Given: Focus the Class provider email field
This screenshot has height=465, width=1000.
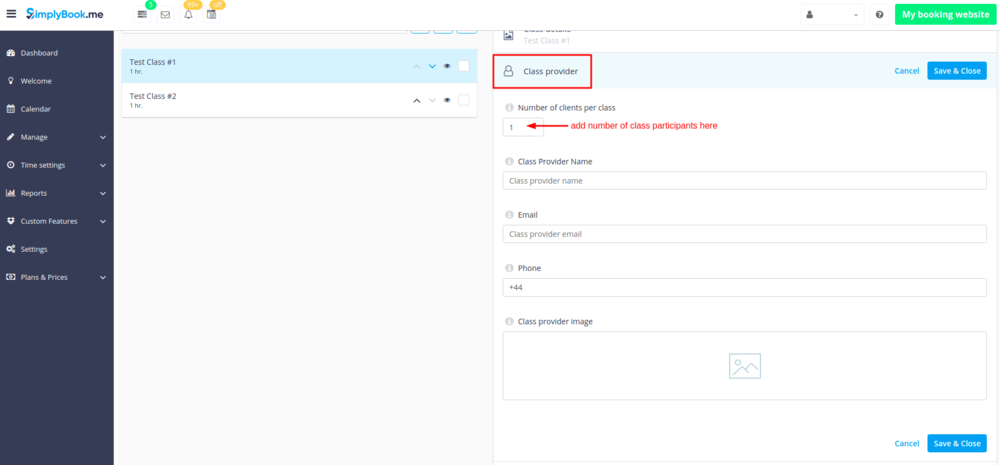Looking at the screenshot, I should pyautogui.click(x=744, y=234).
